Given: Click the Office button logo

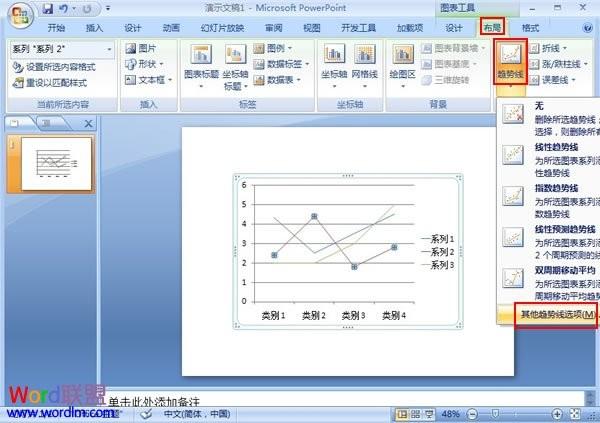Looking at the screenshot, I should (x=21, y=15).
